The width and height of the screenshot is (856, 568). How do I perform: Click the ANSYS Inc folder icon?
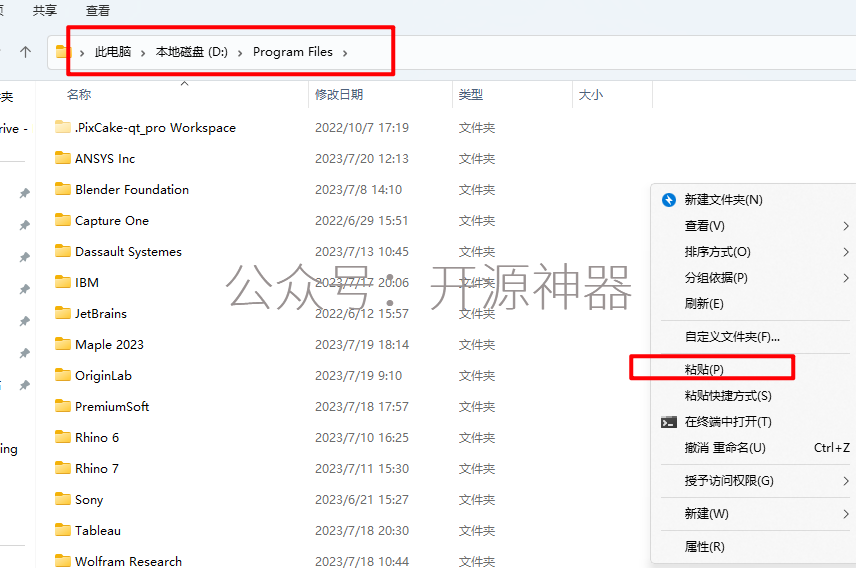point(63,158)
